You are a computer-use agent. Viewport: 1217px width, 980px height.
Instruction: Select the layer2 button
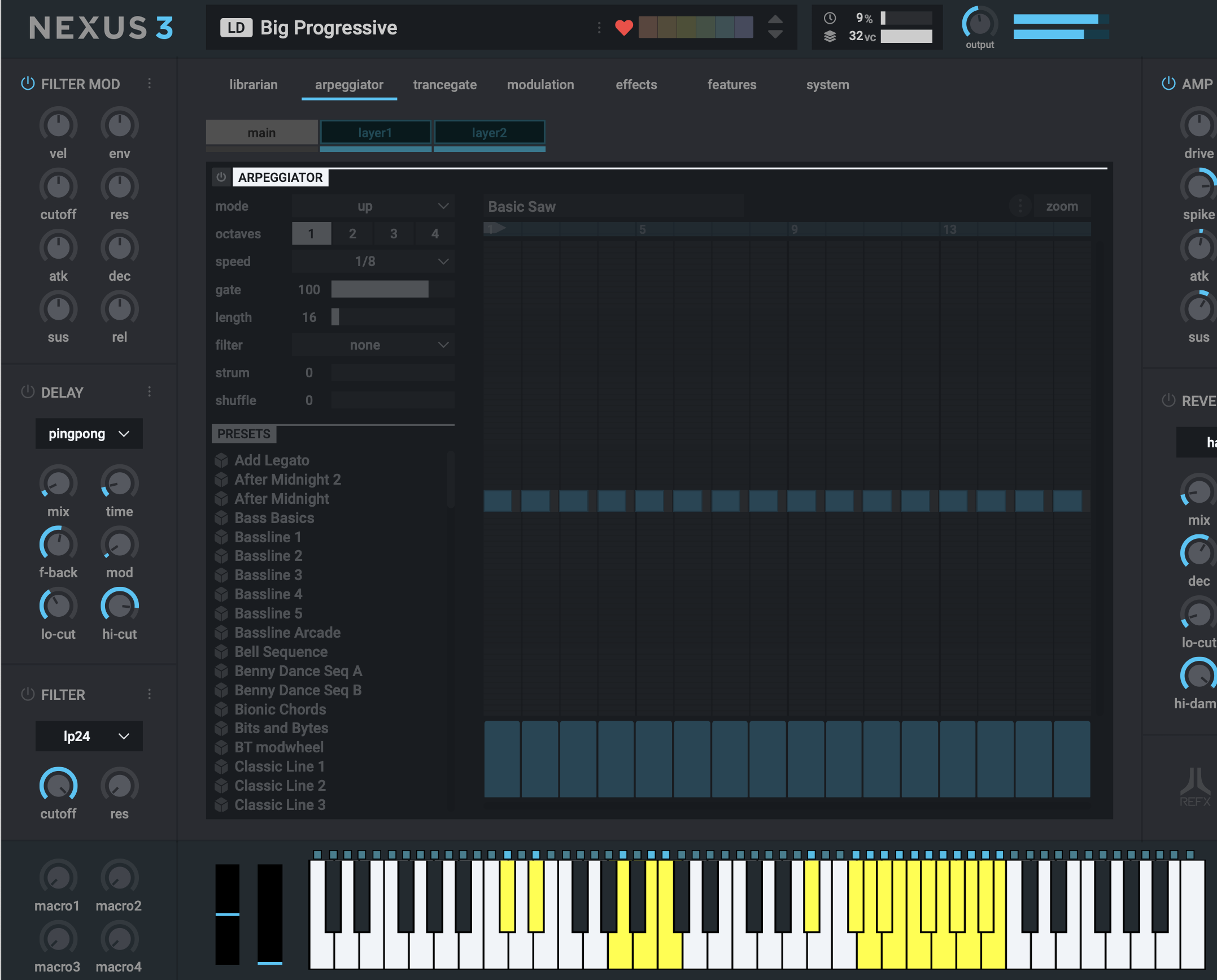489,133
